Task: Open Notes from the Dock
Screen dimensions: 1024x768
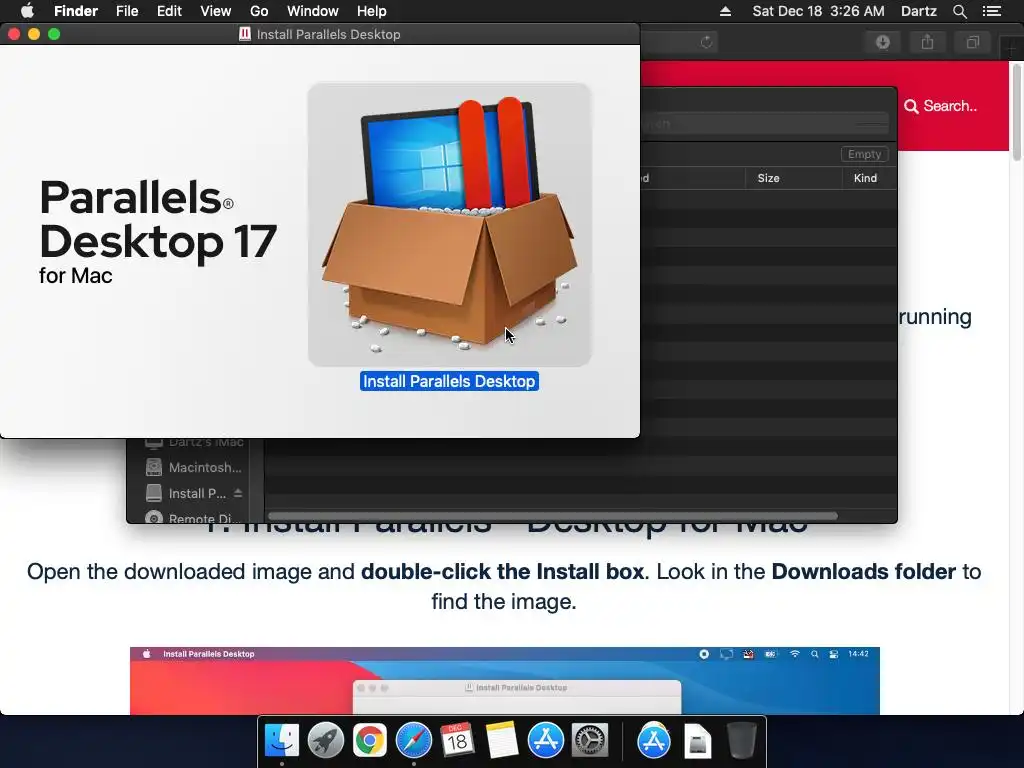Action: coord(502,741)
